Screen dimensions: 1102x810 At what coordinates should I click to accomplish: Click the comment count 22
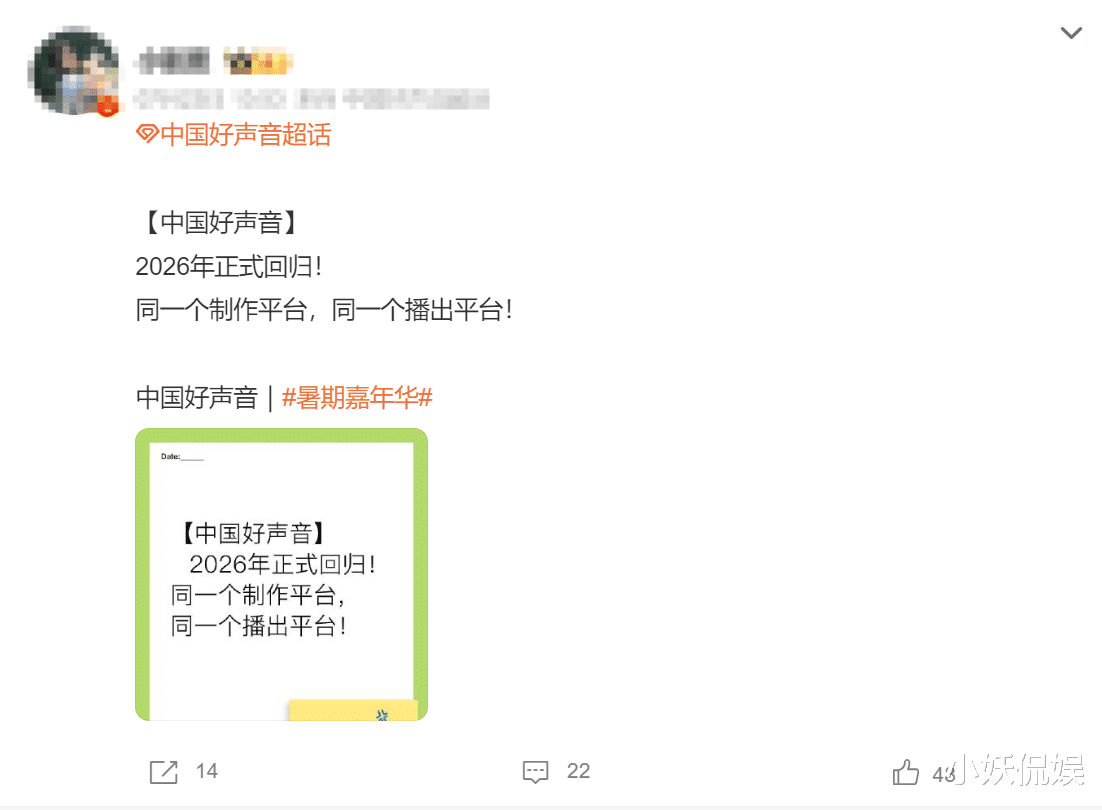coord(578,771)
